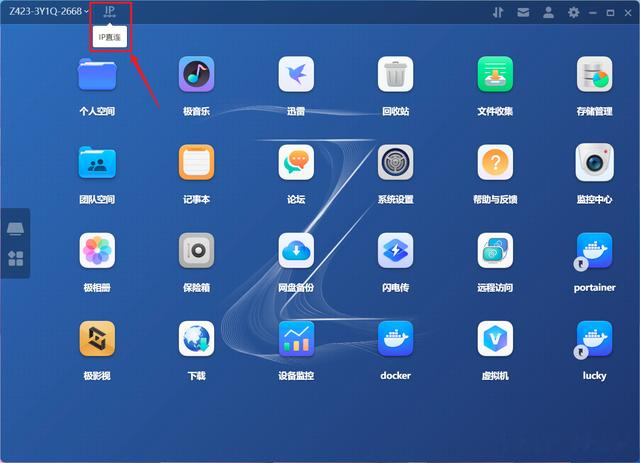Open 设备监控 device monitor
Screen dimensions: 640x463
tap(296, 338)
